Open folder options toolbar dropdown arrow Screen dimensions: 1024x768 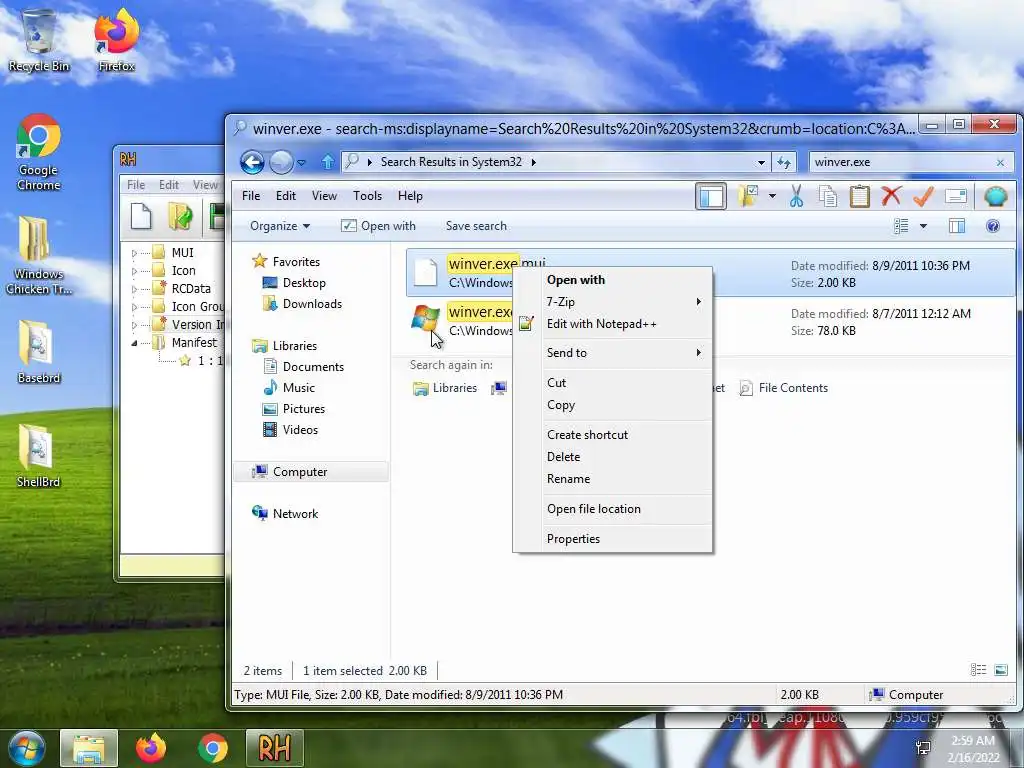pyautogui.click(x=772, y=195)
